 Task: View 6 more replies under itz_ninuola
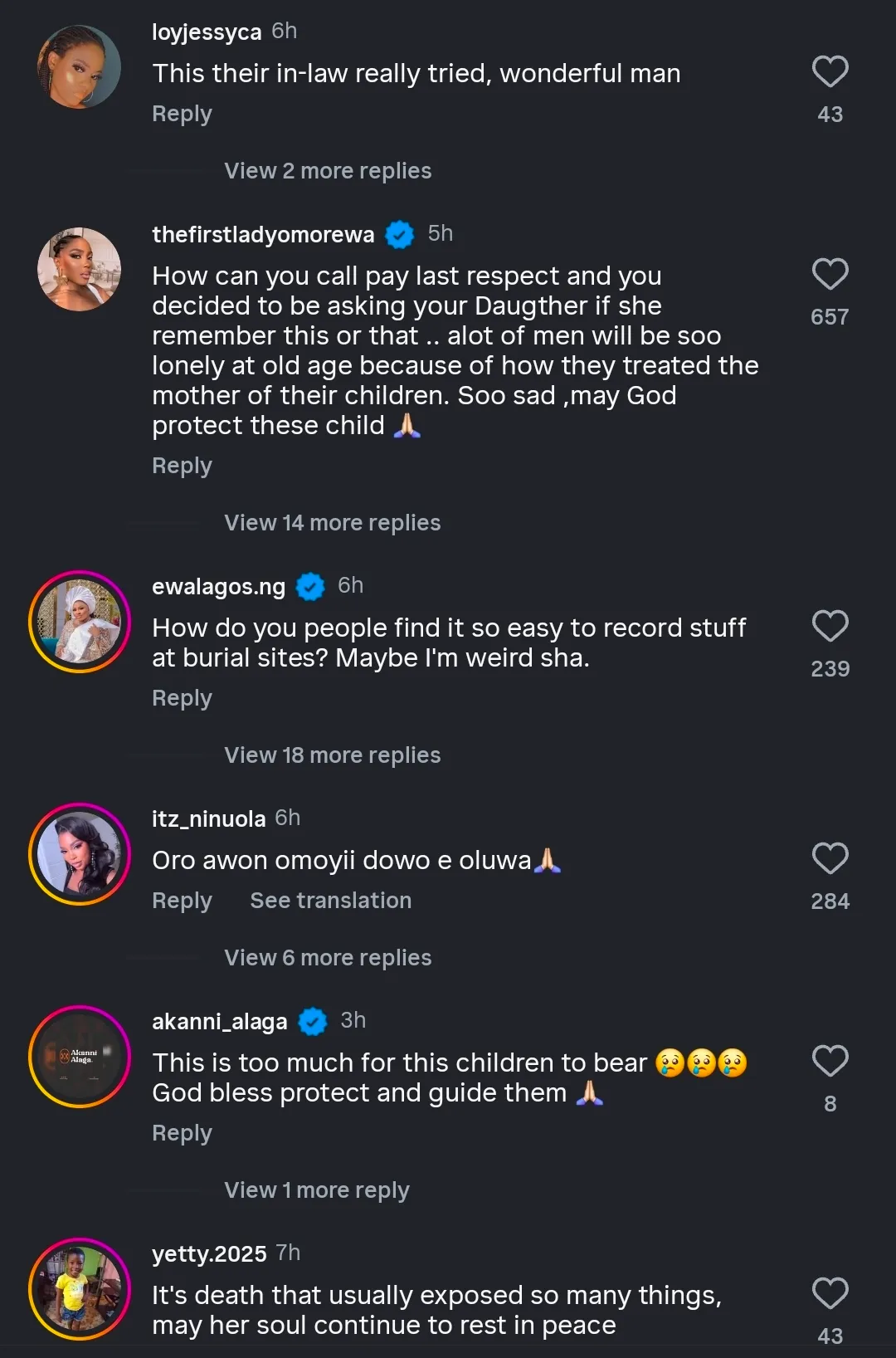(x=328, y=958)
